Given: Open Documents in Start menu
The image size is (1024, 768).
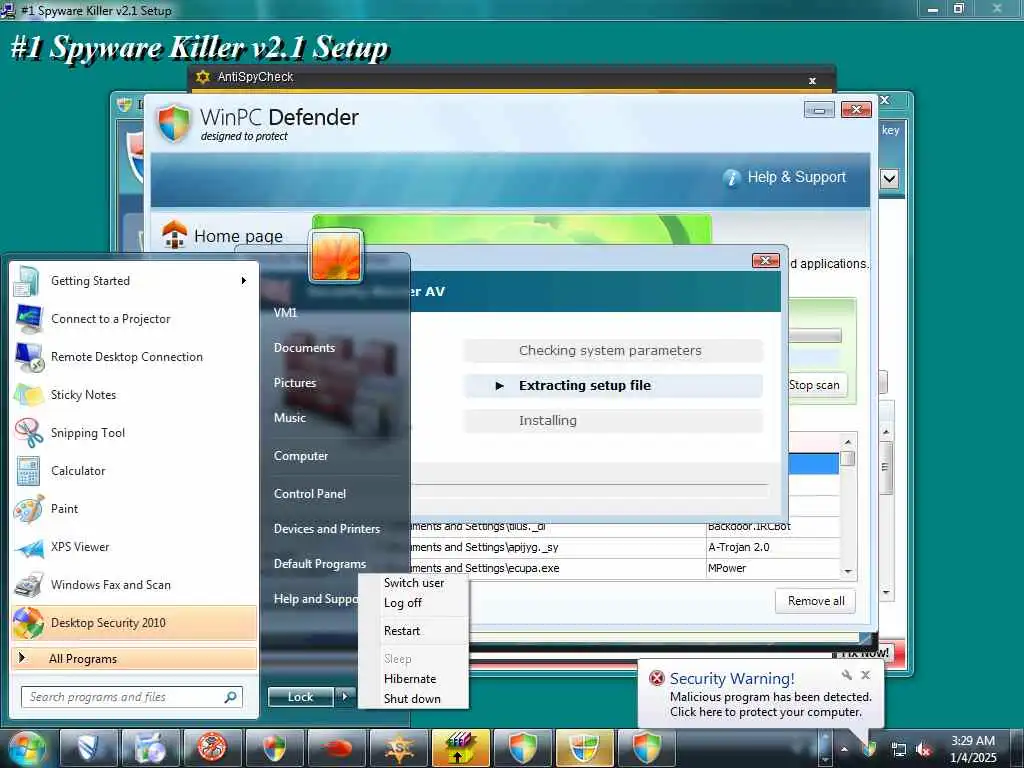Looking at the screenshot, I should [x=304, y=348].
